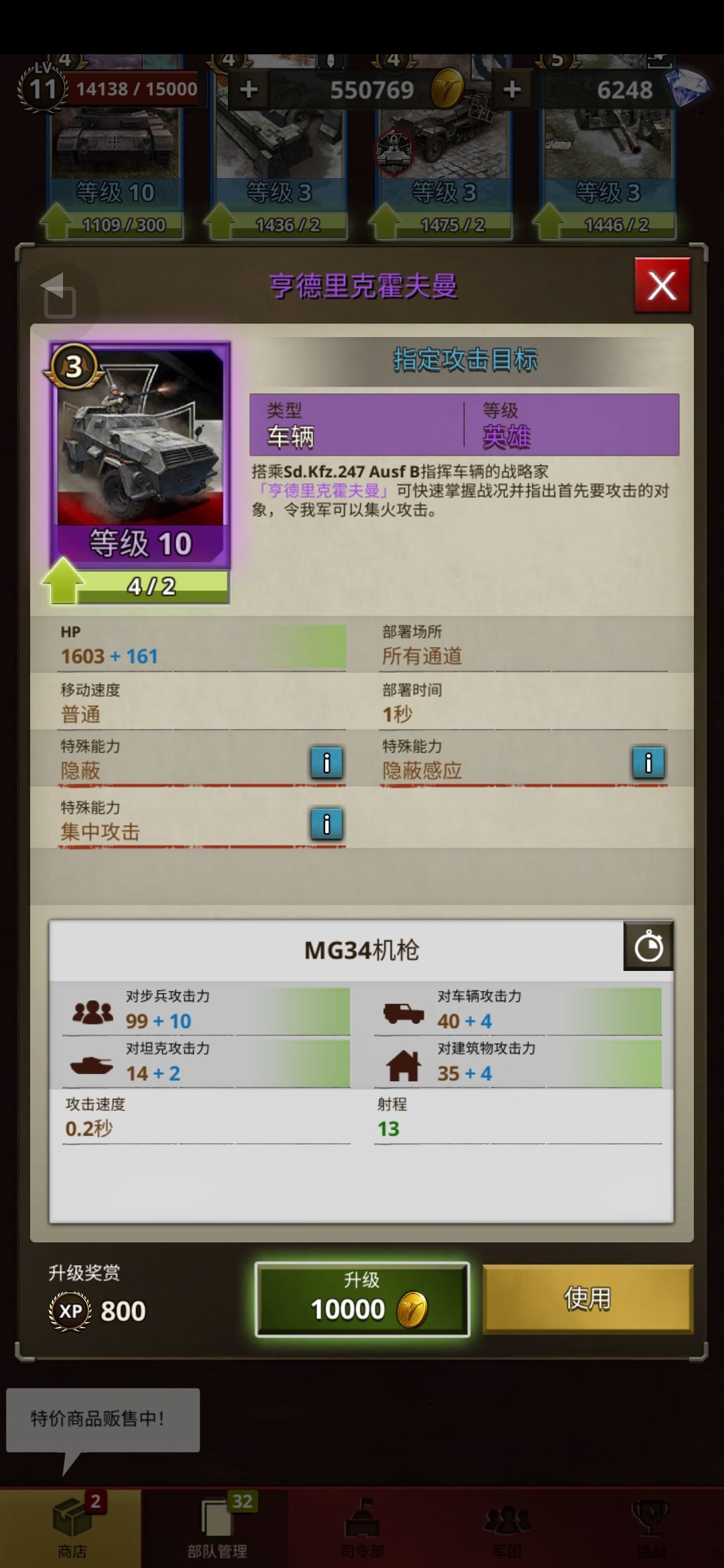The image size is (724, 1568).
Task: Open the 军团 legion tab
Action: tap(507, 1528)
